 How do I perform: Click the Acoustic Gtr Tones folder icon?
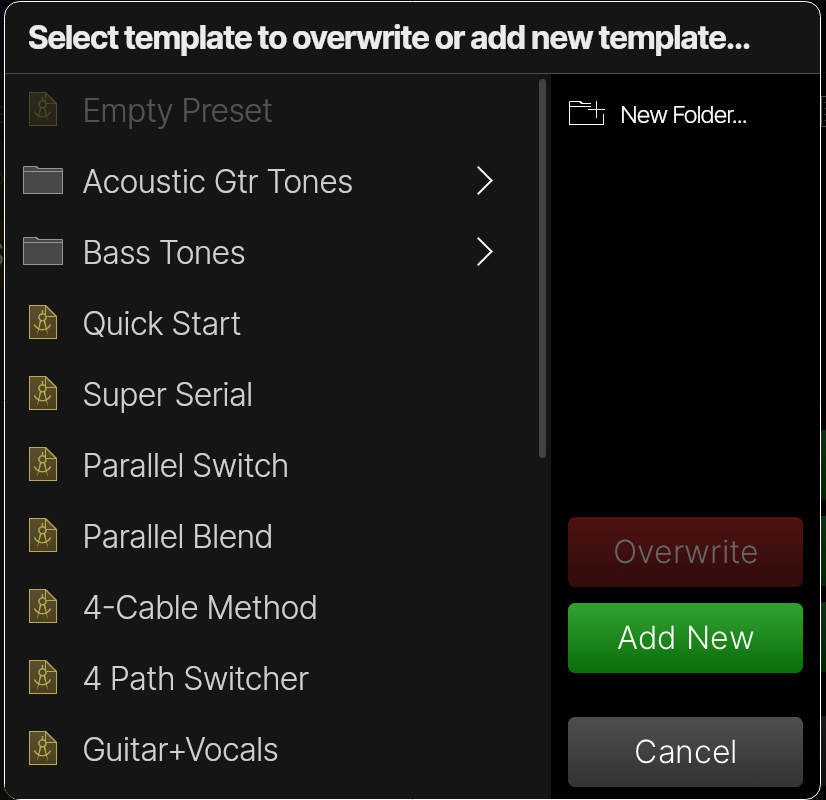point(43,181)
